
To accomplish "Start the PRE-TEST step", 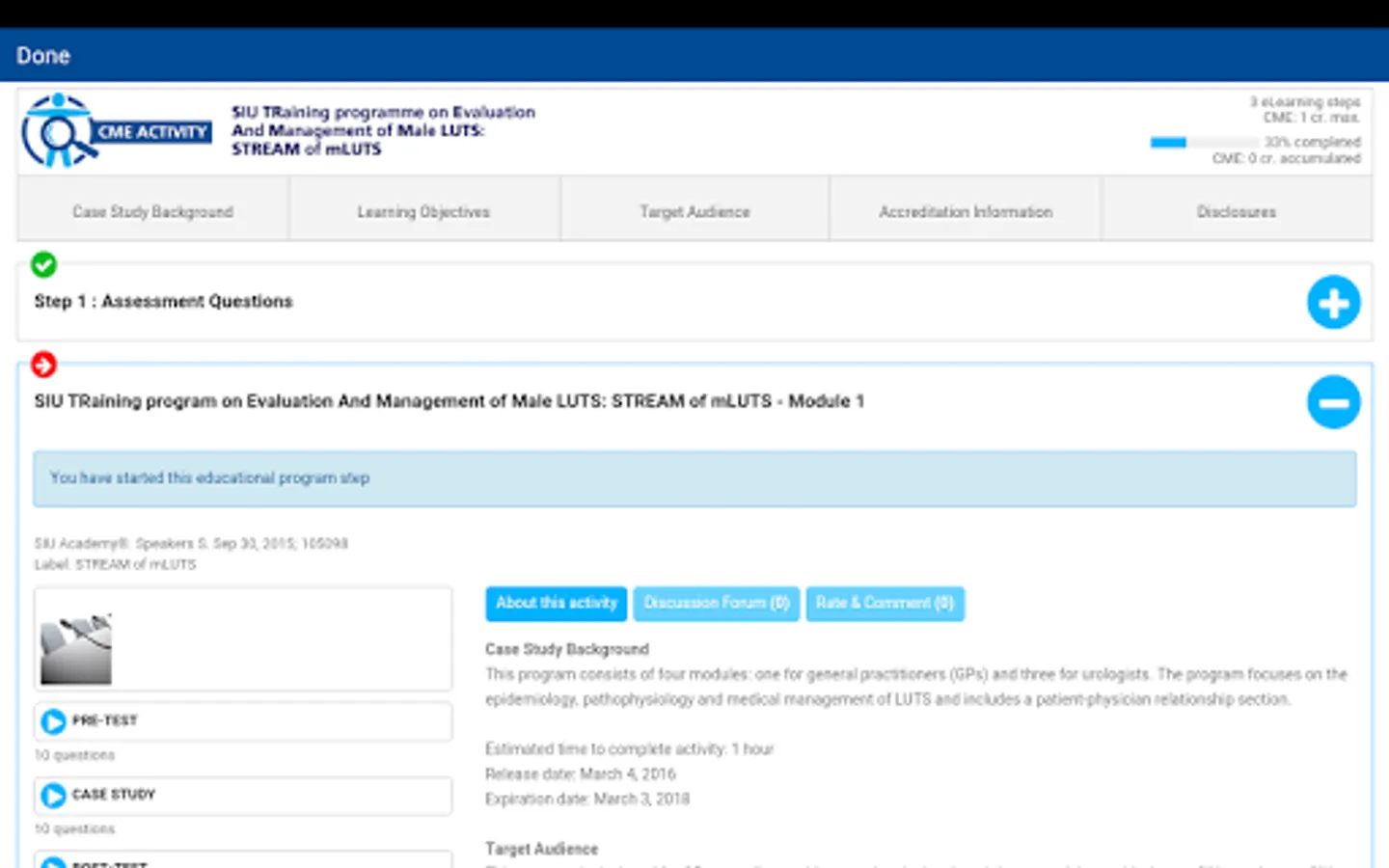I will (x=243, y=721).
